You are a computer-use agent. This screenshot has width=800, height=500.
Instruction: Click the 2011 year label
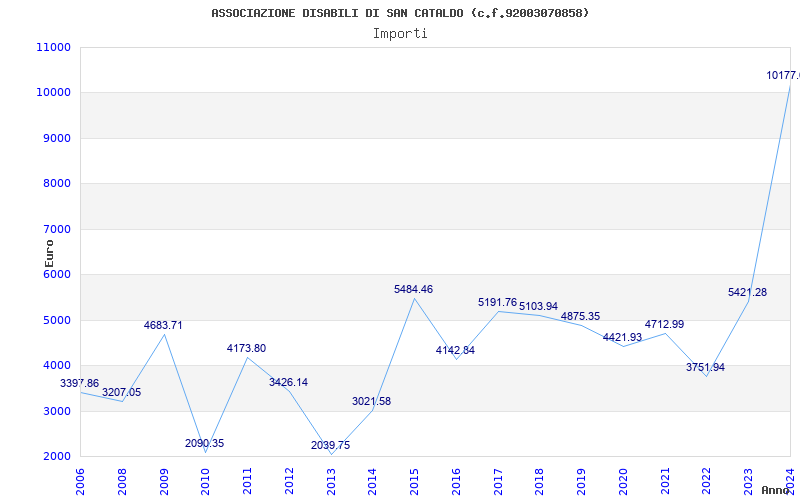[247, 482]
